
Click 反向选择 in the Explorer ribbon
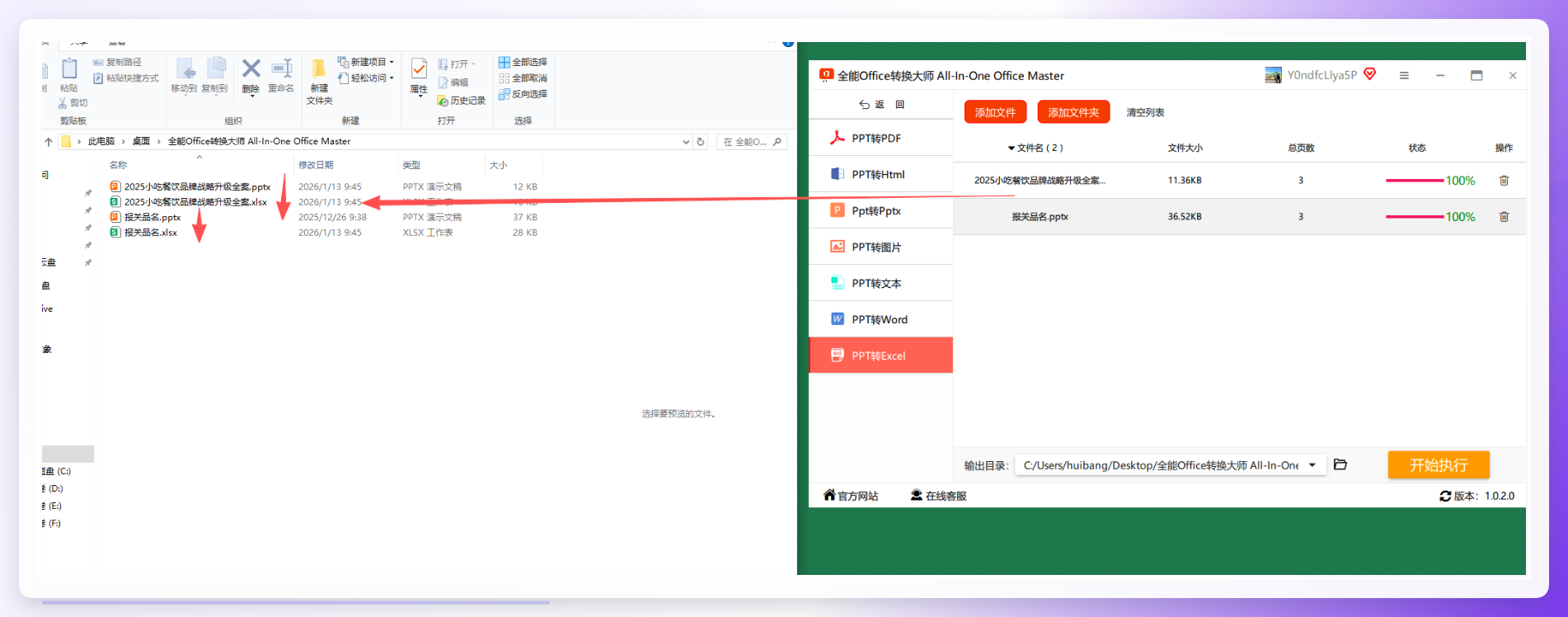click(523, 94)
